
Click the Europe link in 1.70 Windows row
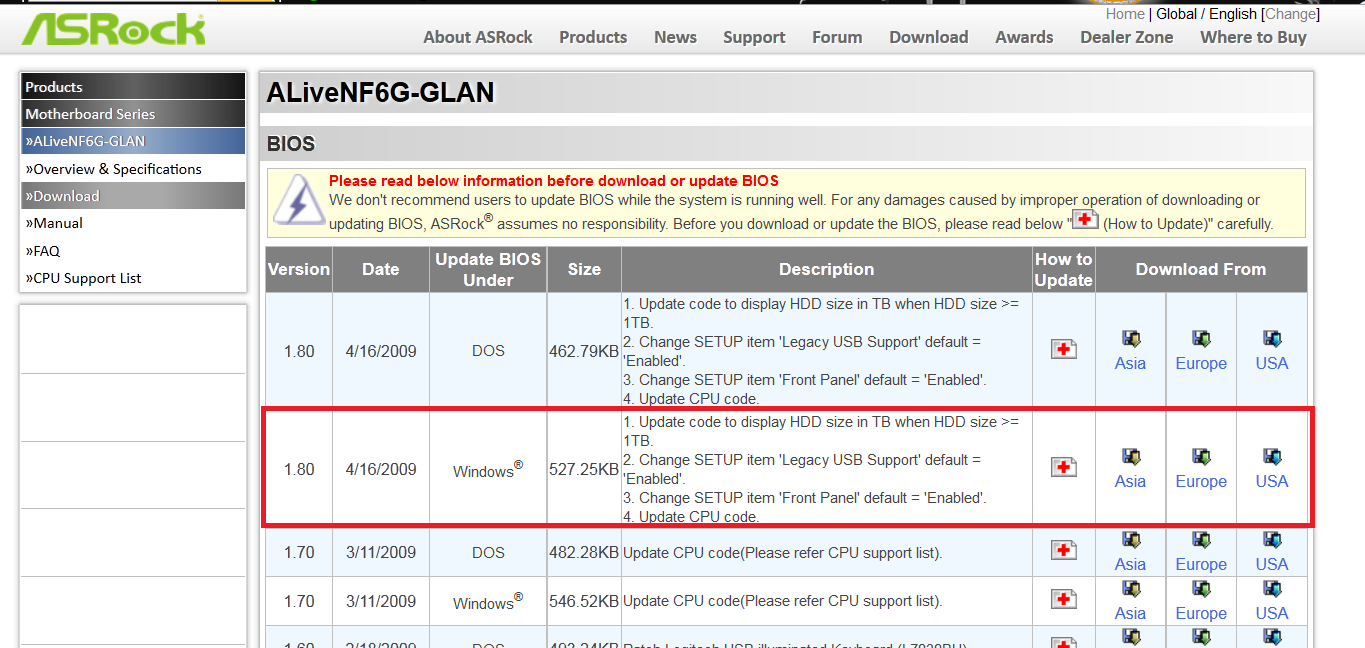1201,613
